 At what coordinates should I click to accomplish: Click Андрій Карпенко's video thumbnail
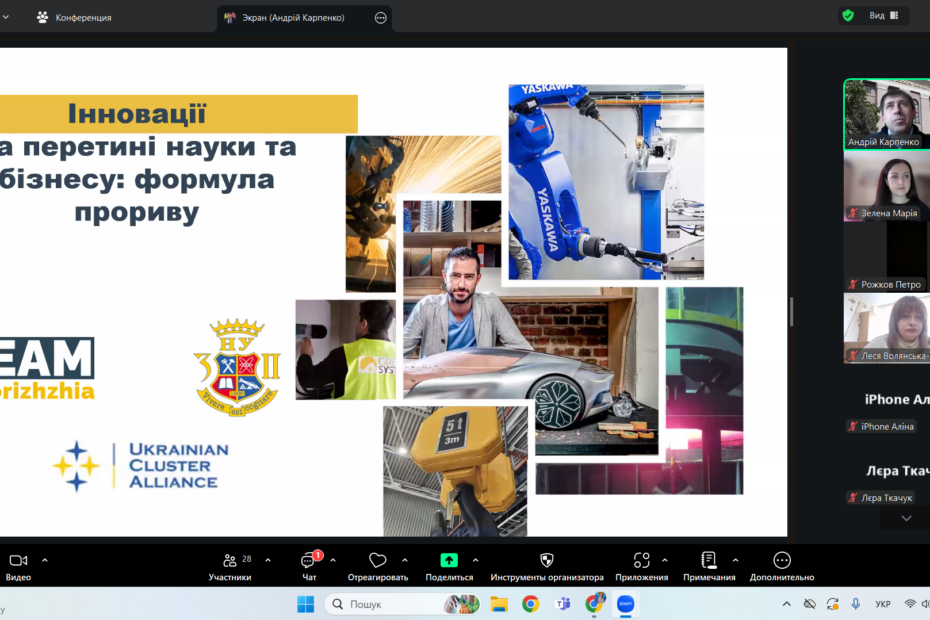pos(886,113)
